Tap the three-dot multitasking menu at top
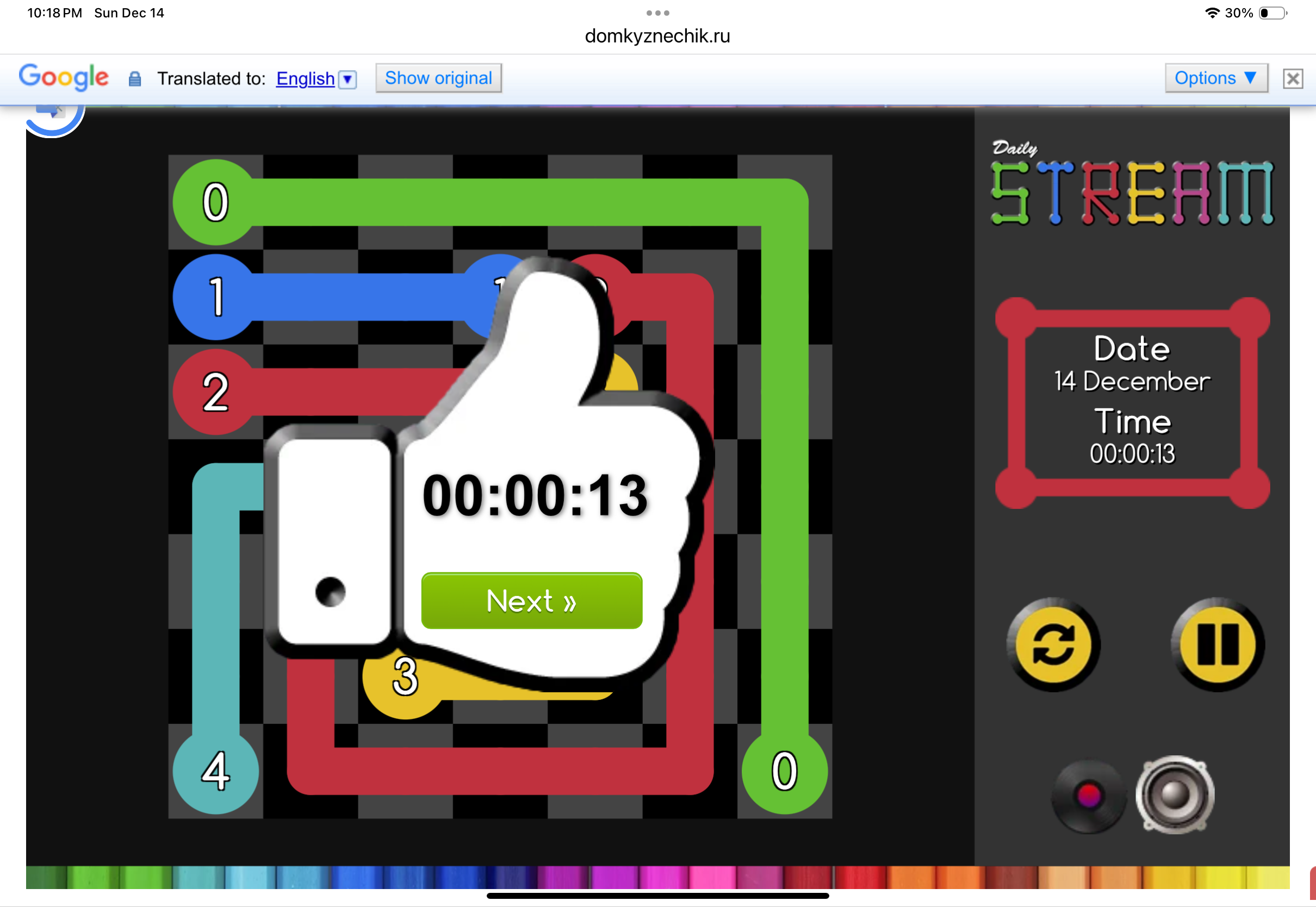The width and height of the screenshot is (1316, 907). [x=657, y=13]
